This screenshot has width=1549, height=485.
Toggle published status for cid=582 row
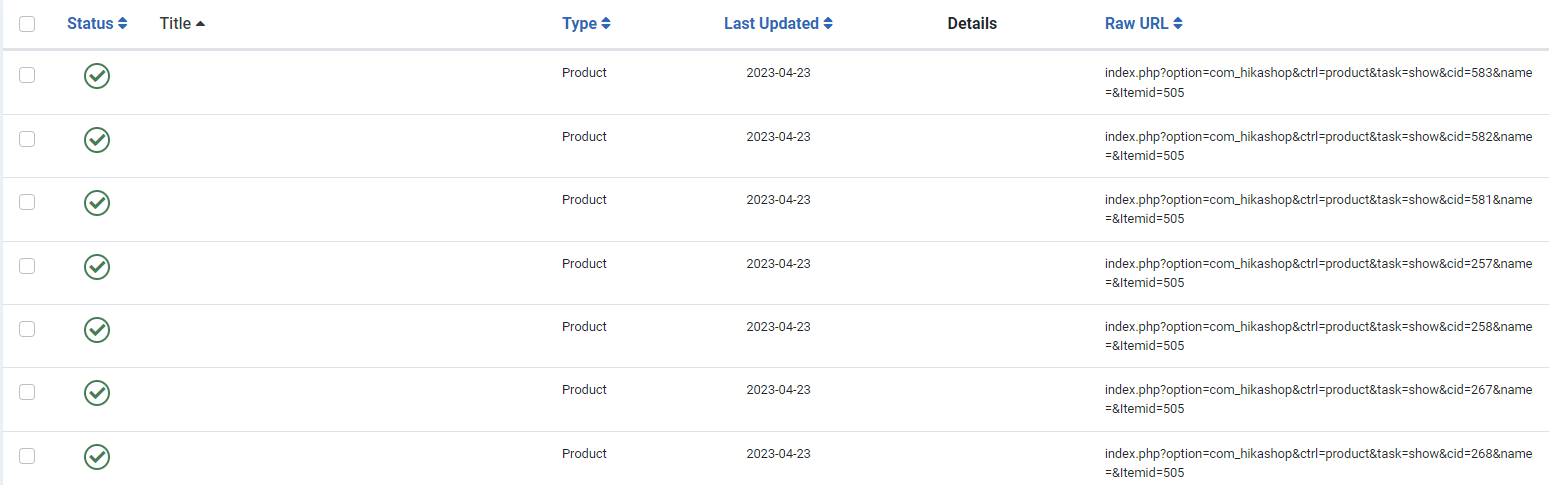tap(97, 140)
